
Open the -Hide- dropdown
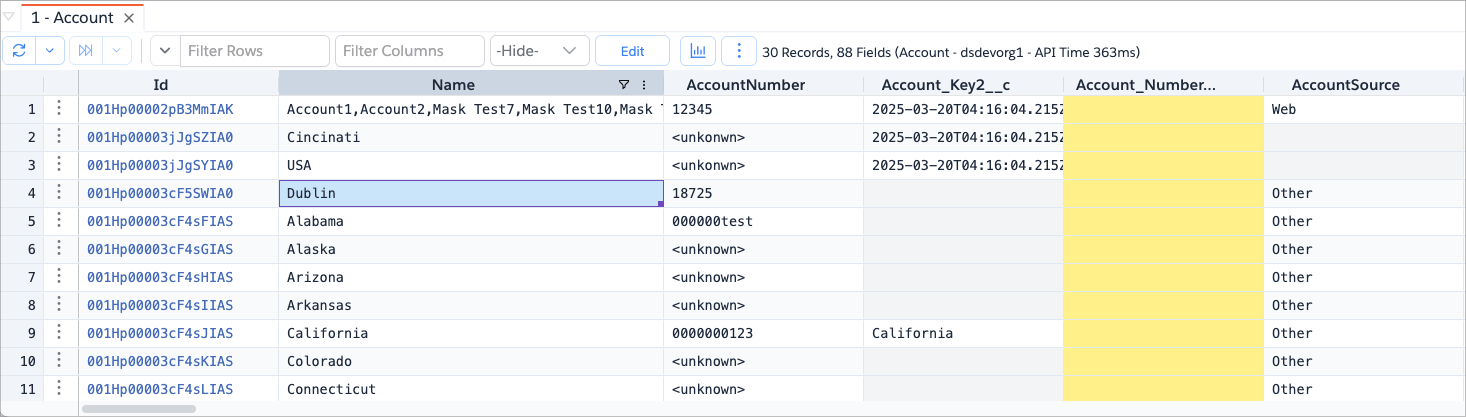pos(539,51)
